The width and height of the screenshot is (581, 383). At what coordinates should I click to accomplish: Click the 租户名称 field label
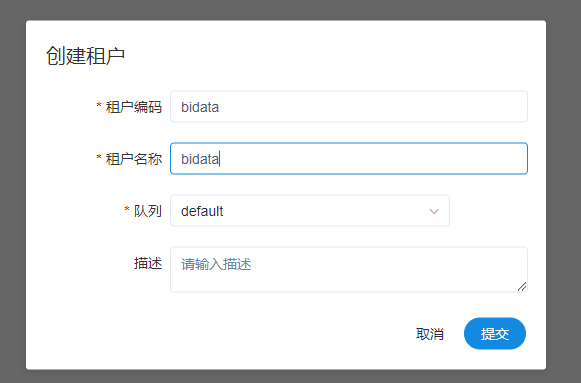(134, 159)
